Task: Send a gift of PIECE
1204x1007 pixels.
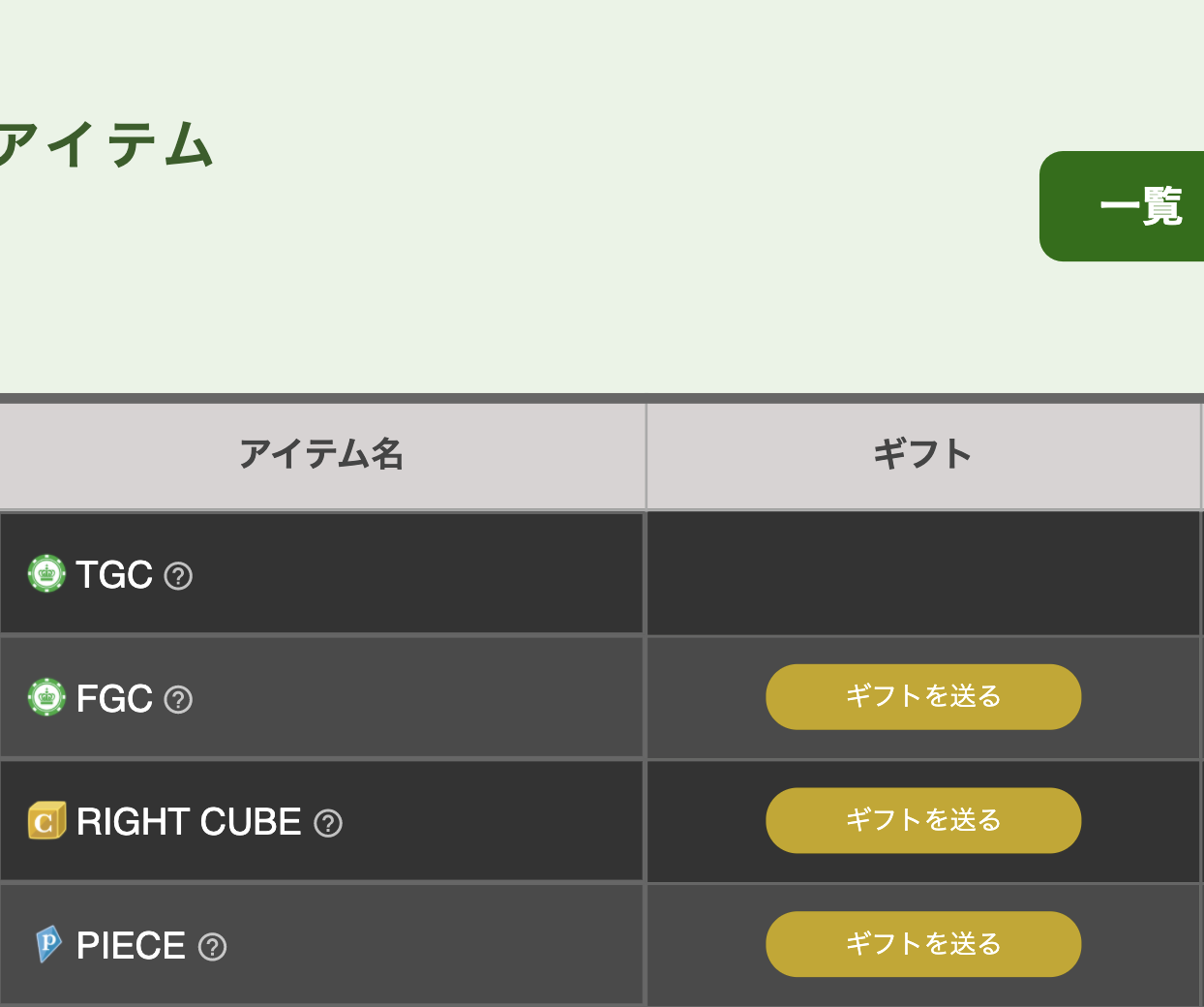Action: click(x=923, y=944)
